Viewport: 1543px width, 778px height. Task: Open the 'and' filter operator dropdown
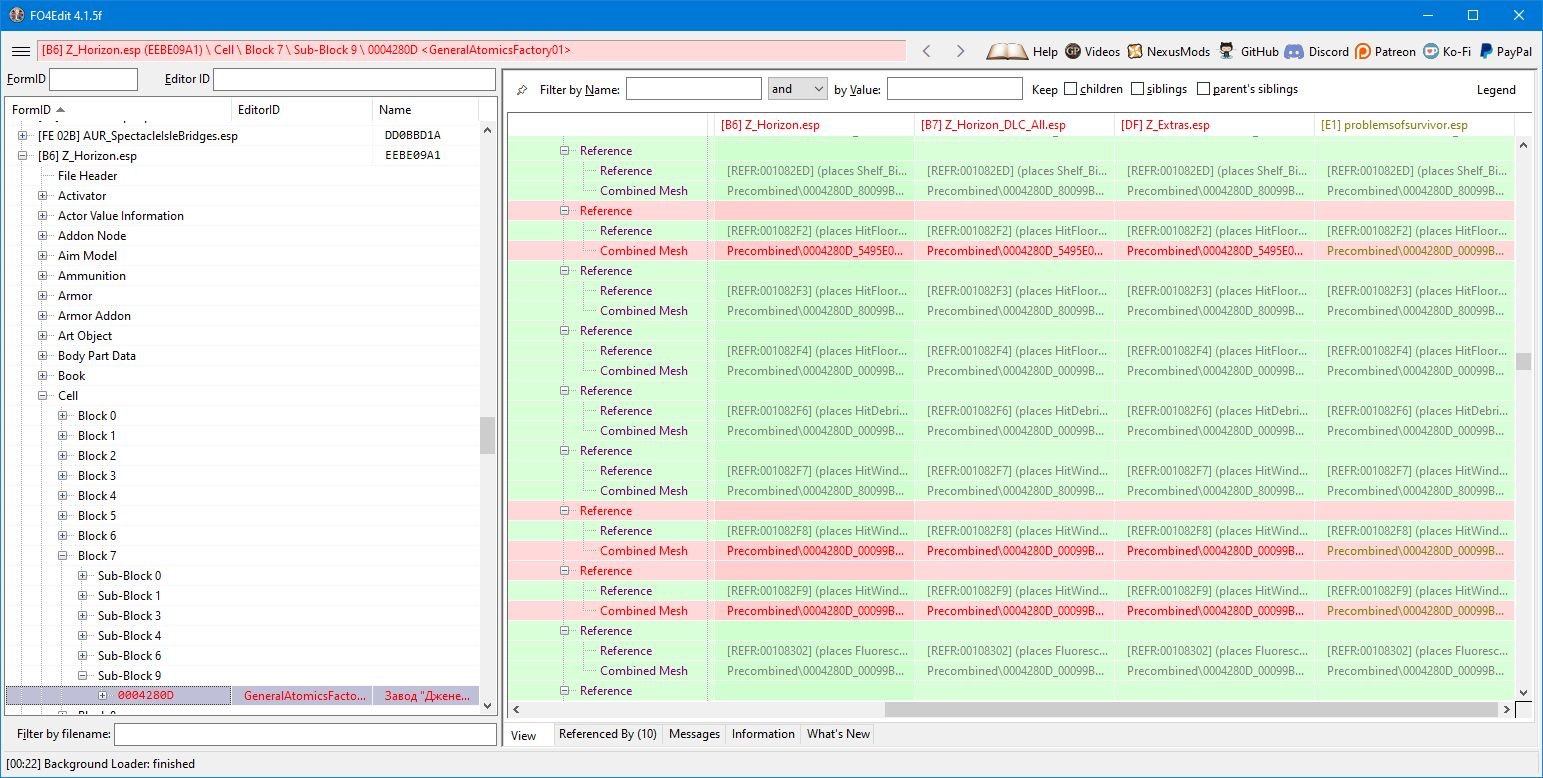tap(797, 89)
